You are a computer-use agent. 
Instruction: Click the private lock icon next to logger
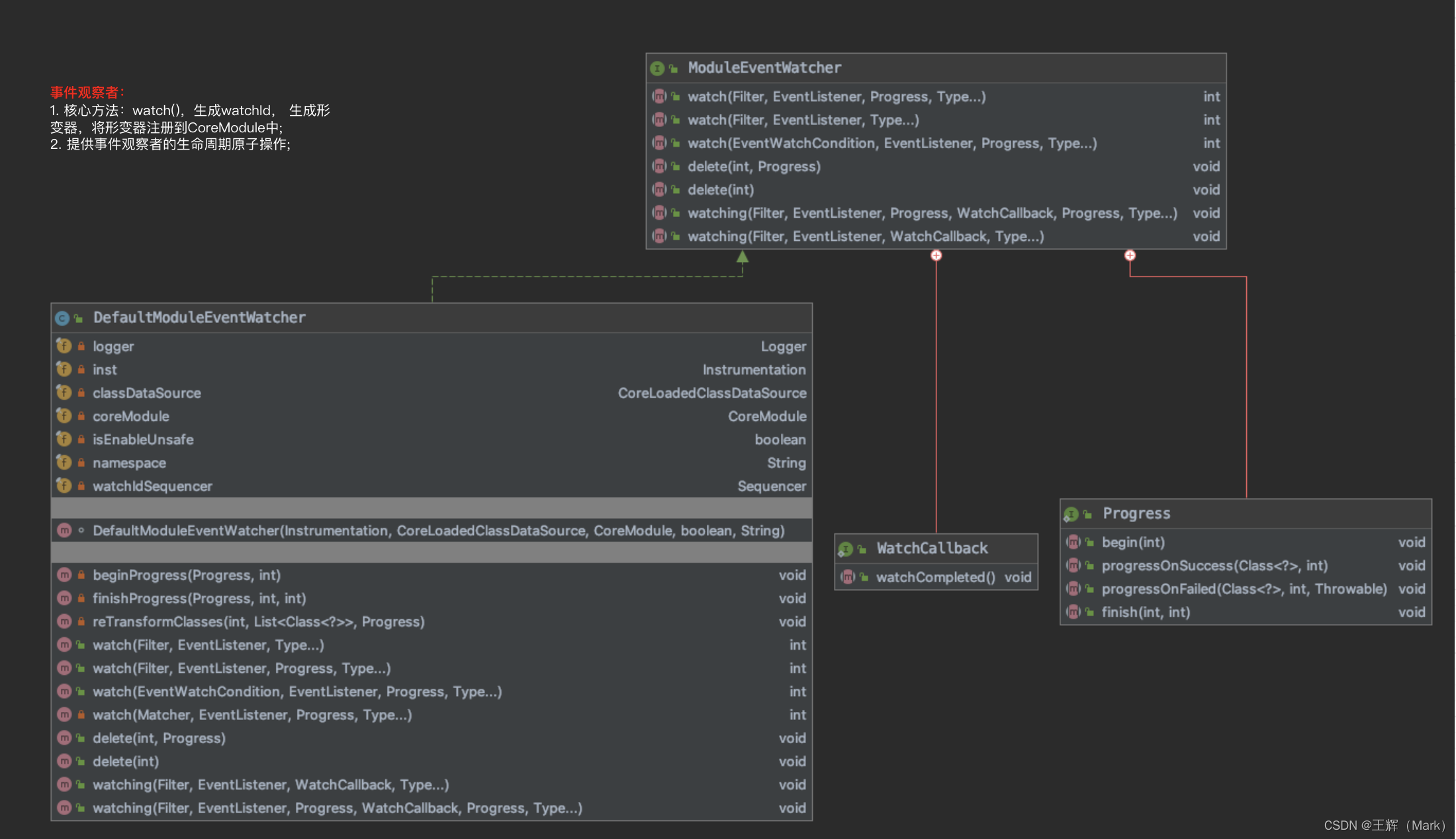pyautogui.click(x=81, y=346)
